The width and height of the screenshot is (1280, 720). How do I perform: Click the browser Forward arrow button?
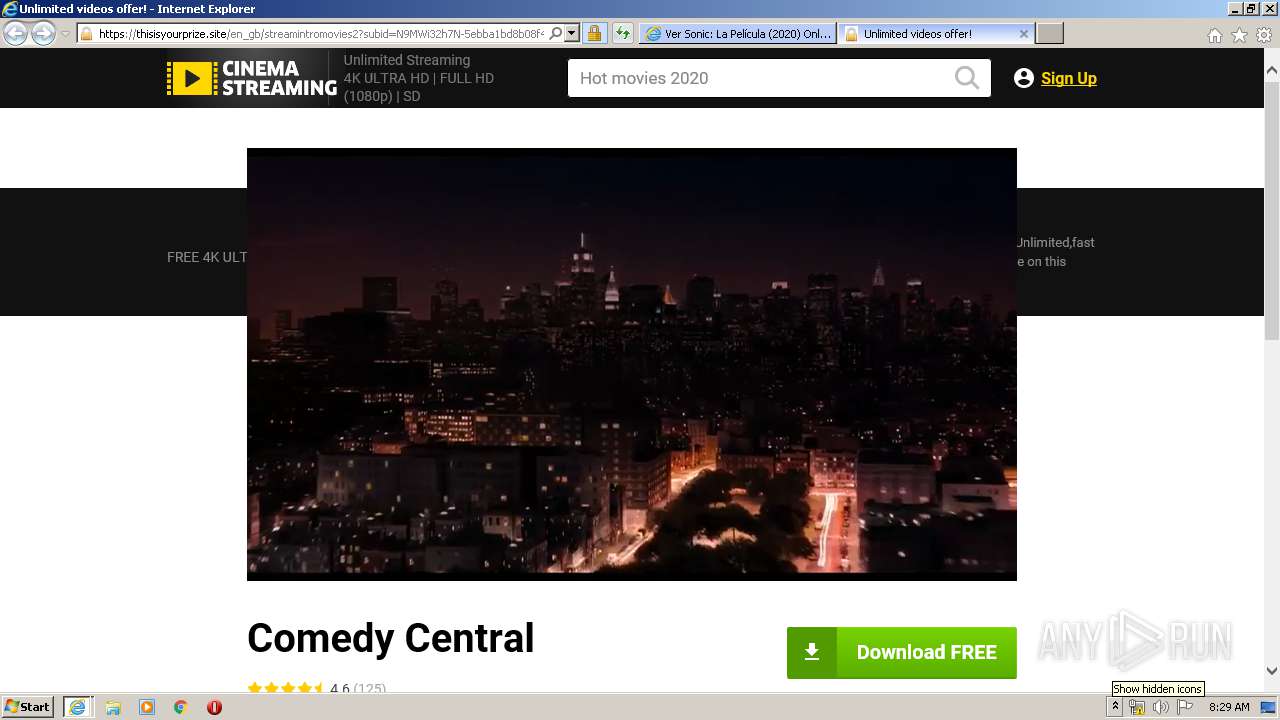(43, 33)
